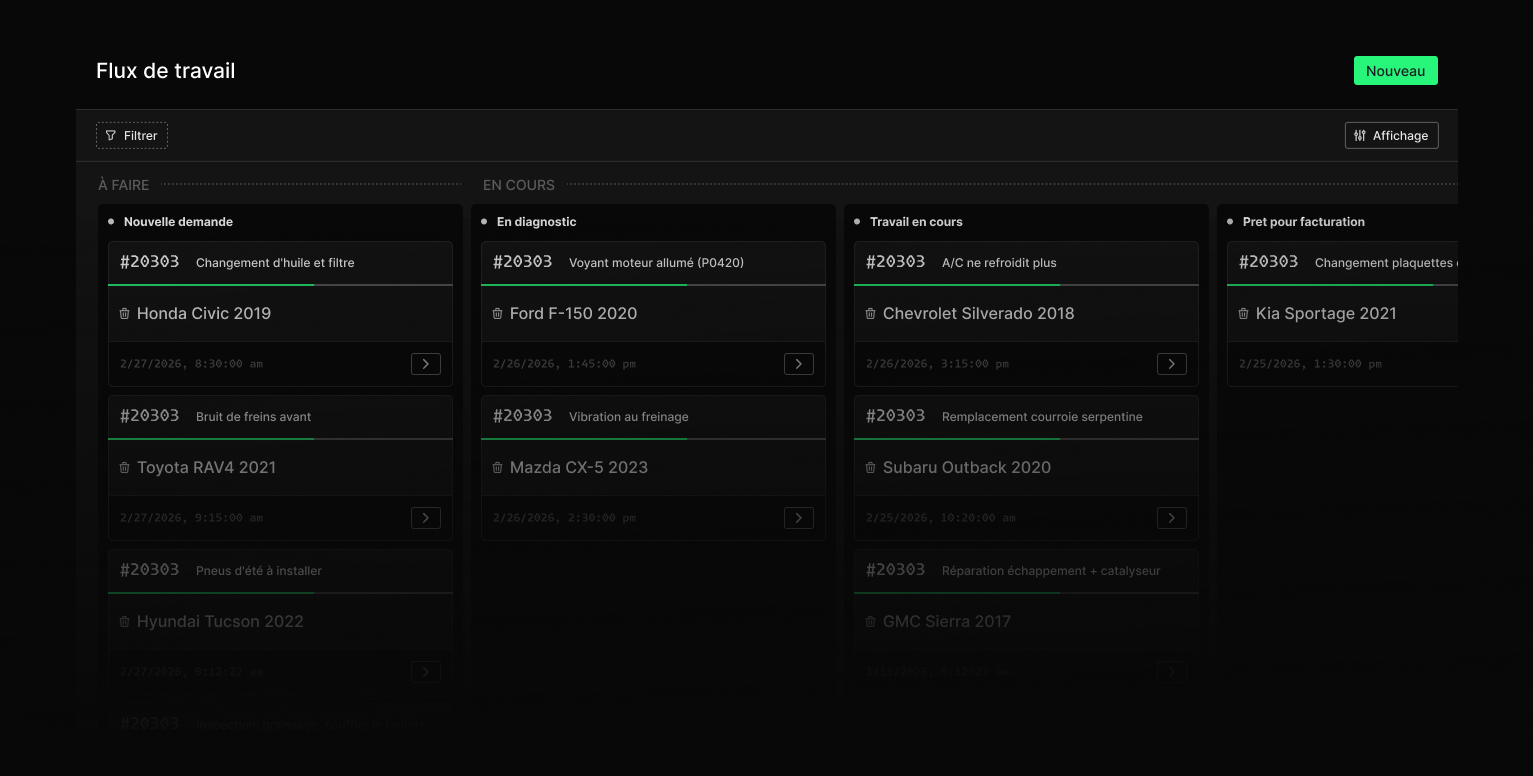Screen dimensions: 1533x776
Task: Click the #20303 number on the Subaru Outback card
Action: (x=896, y=416)
